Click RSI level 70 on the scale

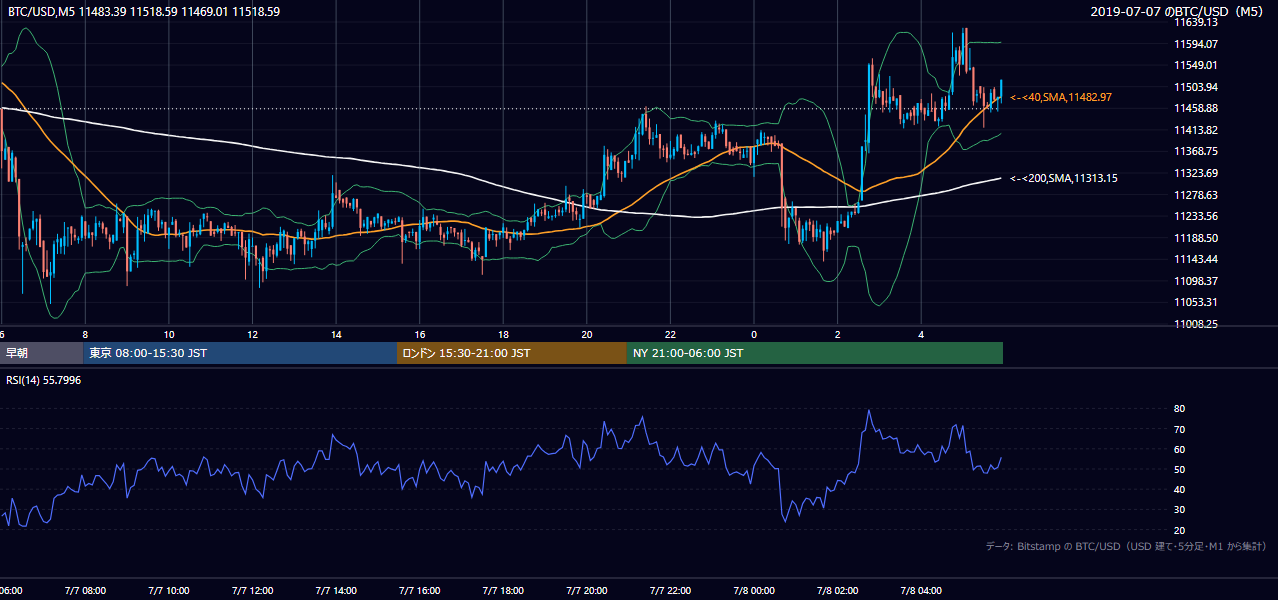1180,429
